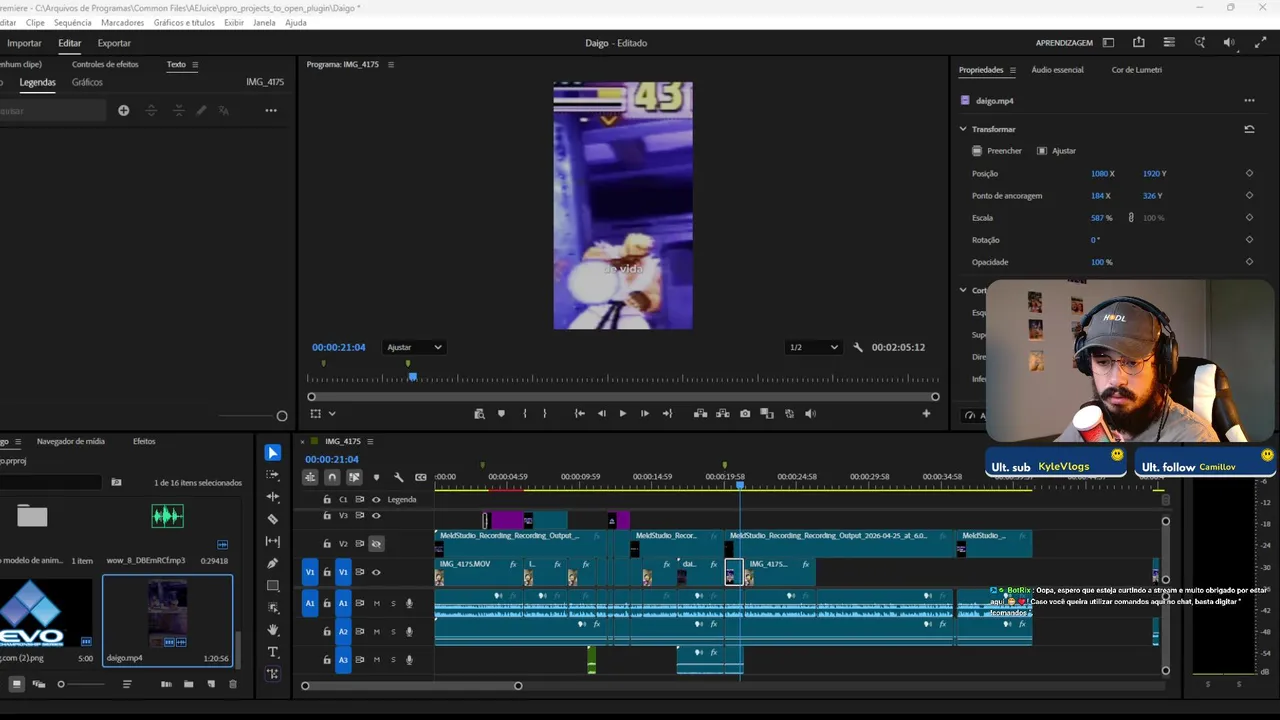The height and width of the screenshot is (720, 1280).
Task: Open quick export share icon
Action: 1139,43
